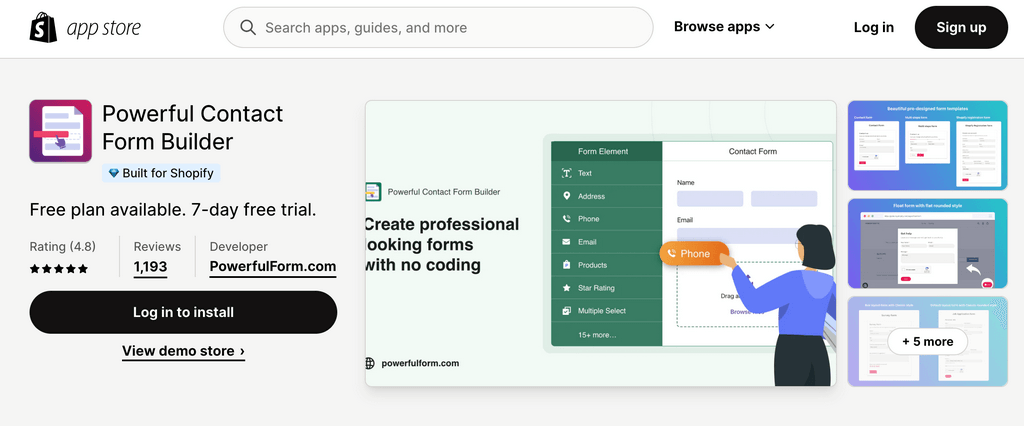Viewport: 1024px width, 426px height.
Task: Click the Sign up button
Action: 961,27
